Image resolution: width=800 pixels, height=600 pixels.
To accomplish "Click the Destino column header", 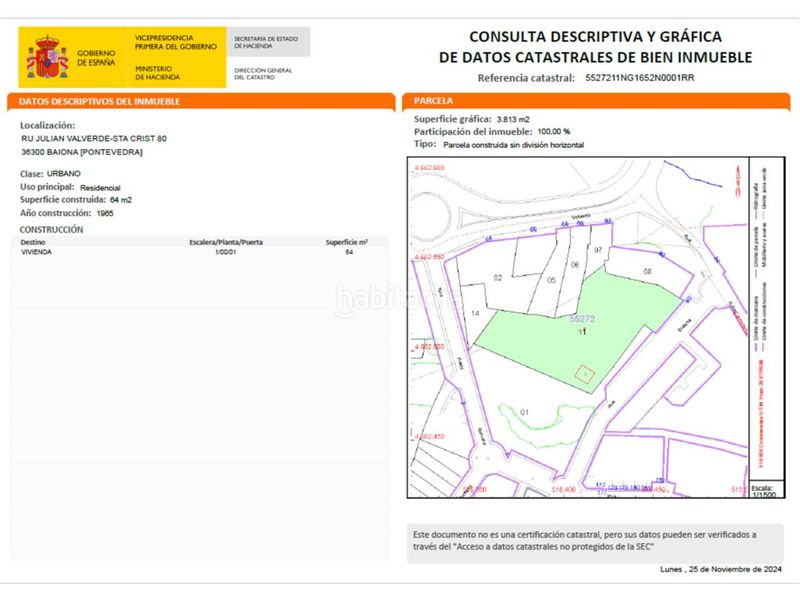I will 33,242.
